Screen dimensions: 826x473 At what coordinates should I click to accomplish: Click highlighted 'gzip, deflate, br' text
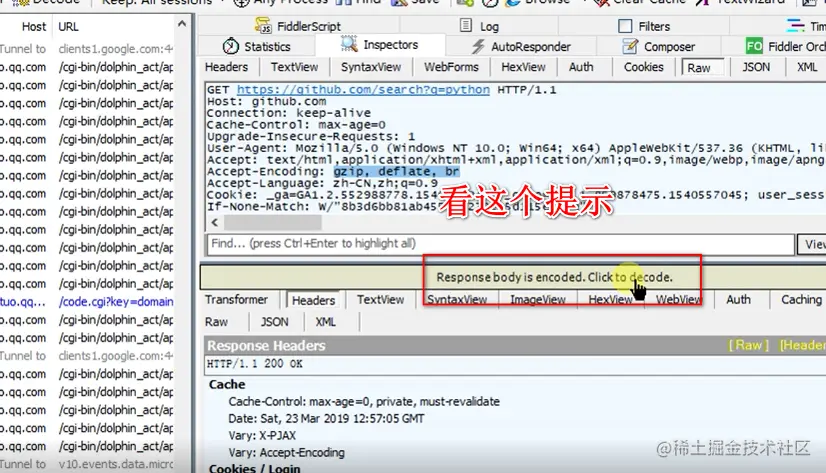click(397, 172)
